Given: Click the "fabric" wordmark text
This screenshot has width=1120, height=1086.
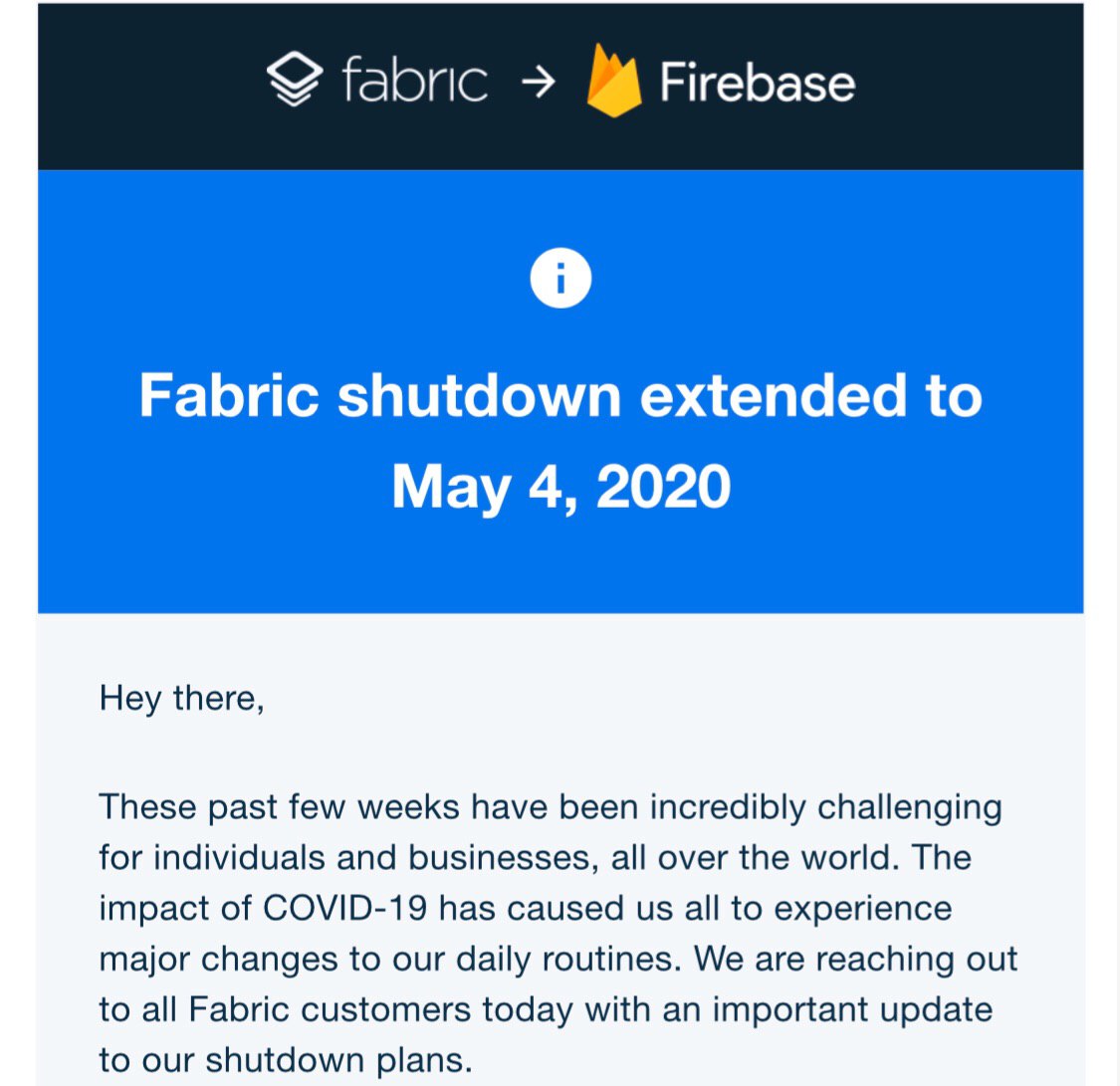Looking at the screenshot, I should [415, 82].
